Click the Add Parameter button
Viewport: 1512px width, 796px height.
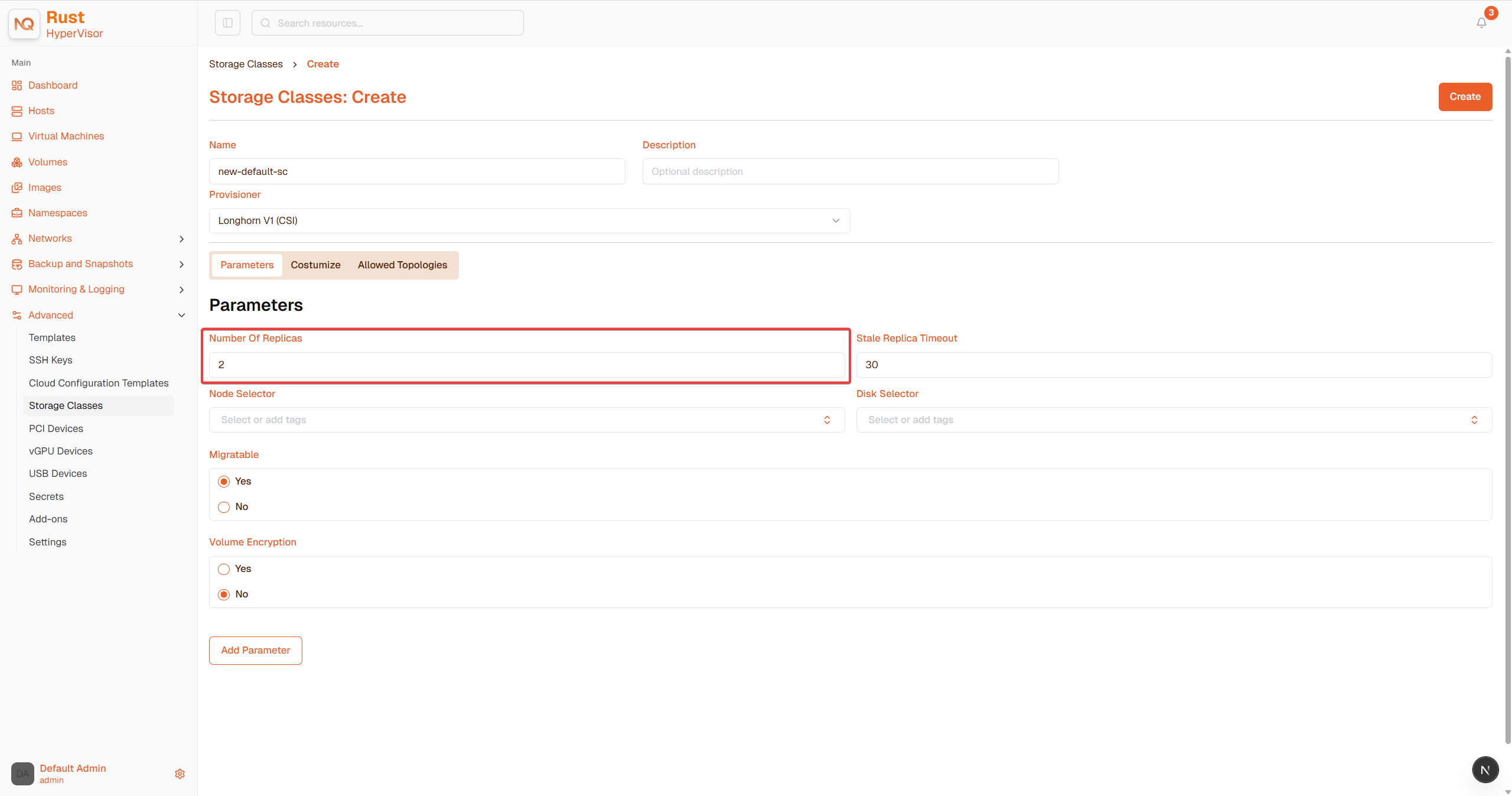point(255,650)
